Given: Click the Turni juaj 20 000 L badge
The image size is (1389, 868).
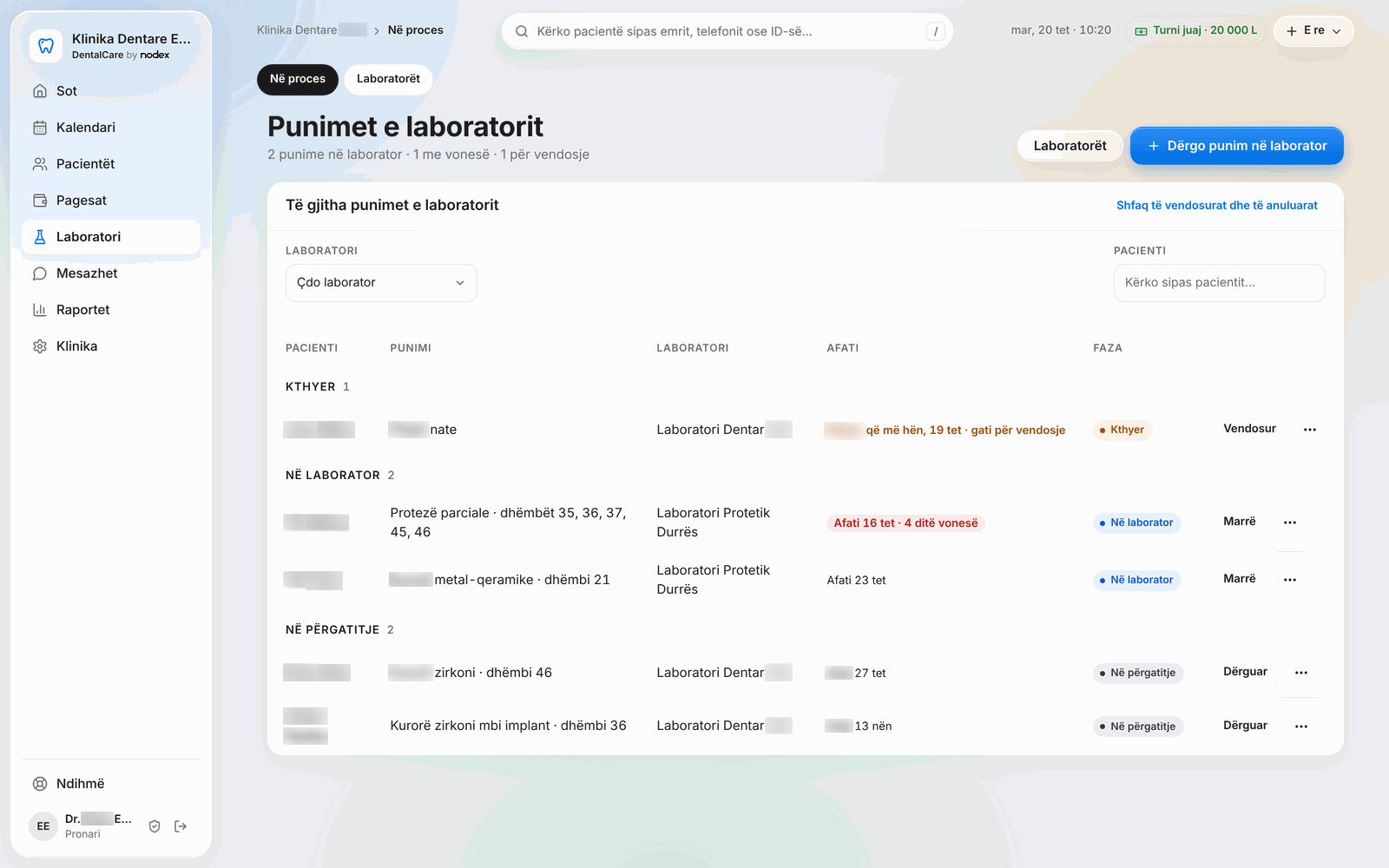Looking at the screenshot, I should click(1195, 30).
